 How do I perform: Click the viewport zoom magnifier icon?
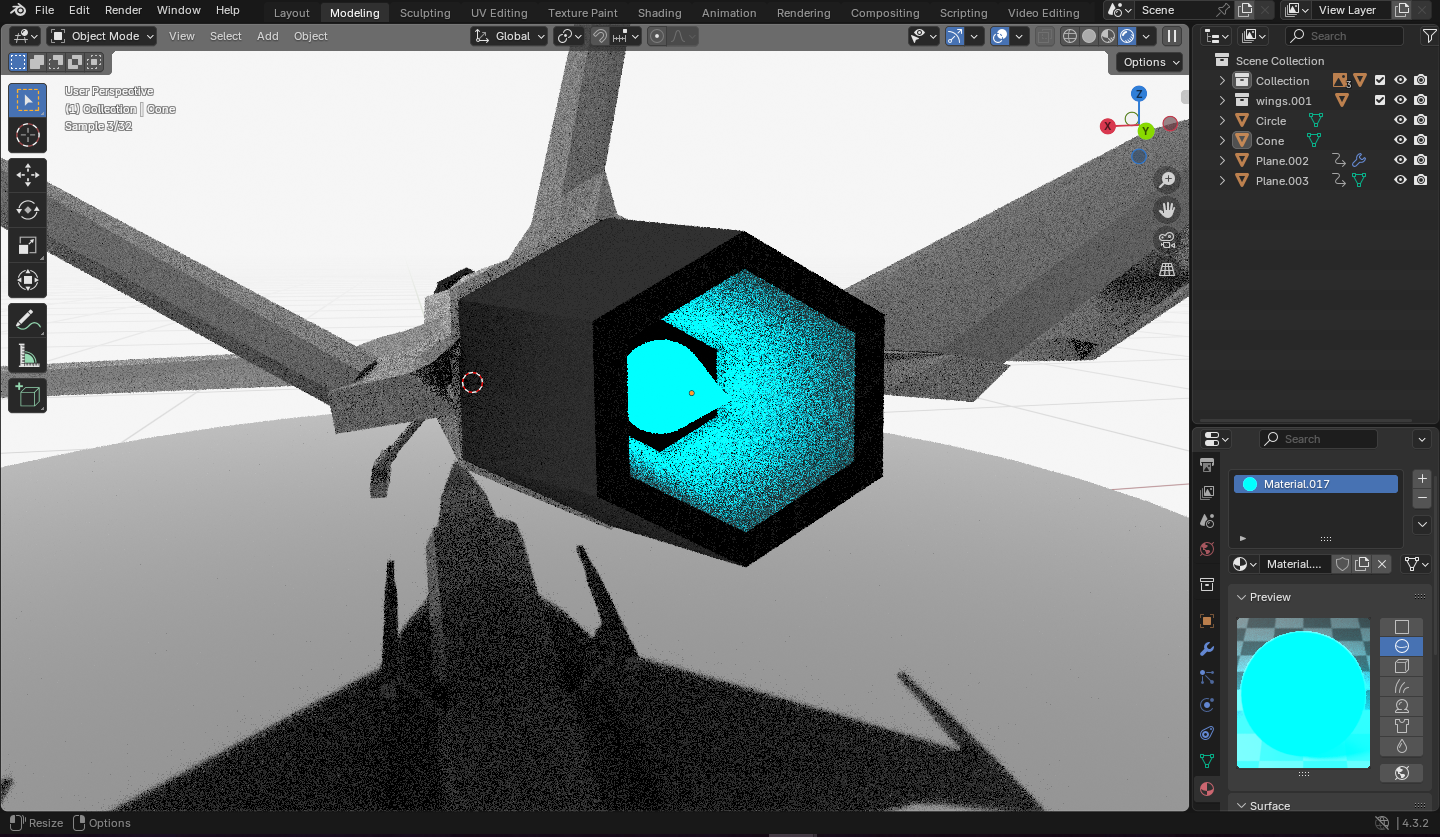1167,180
